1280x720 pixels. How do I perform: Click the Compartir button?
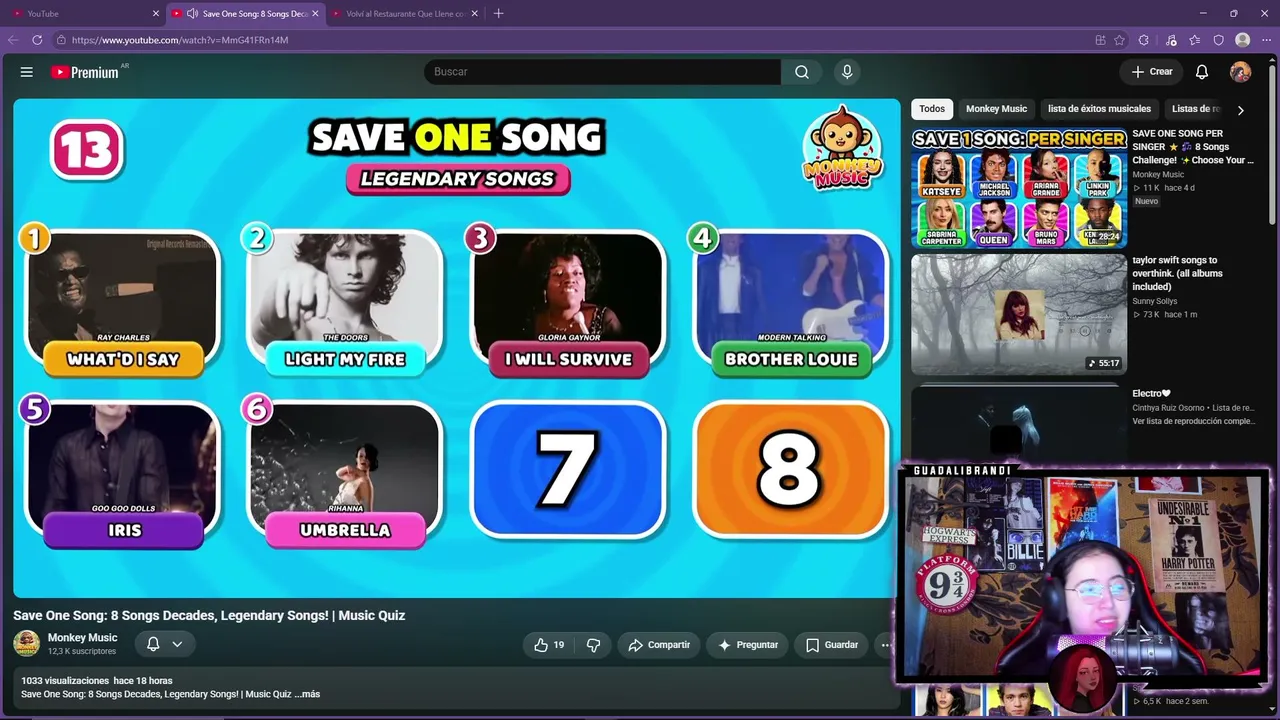pyautogui.click(x=659, y=645)
